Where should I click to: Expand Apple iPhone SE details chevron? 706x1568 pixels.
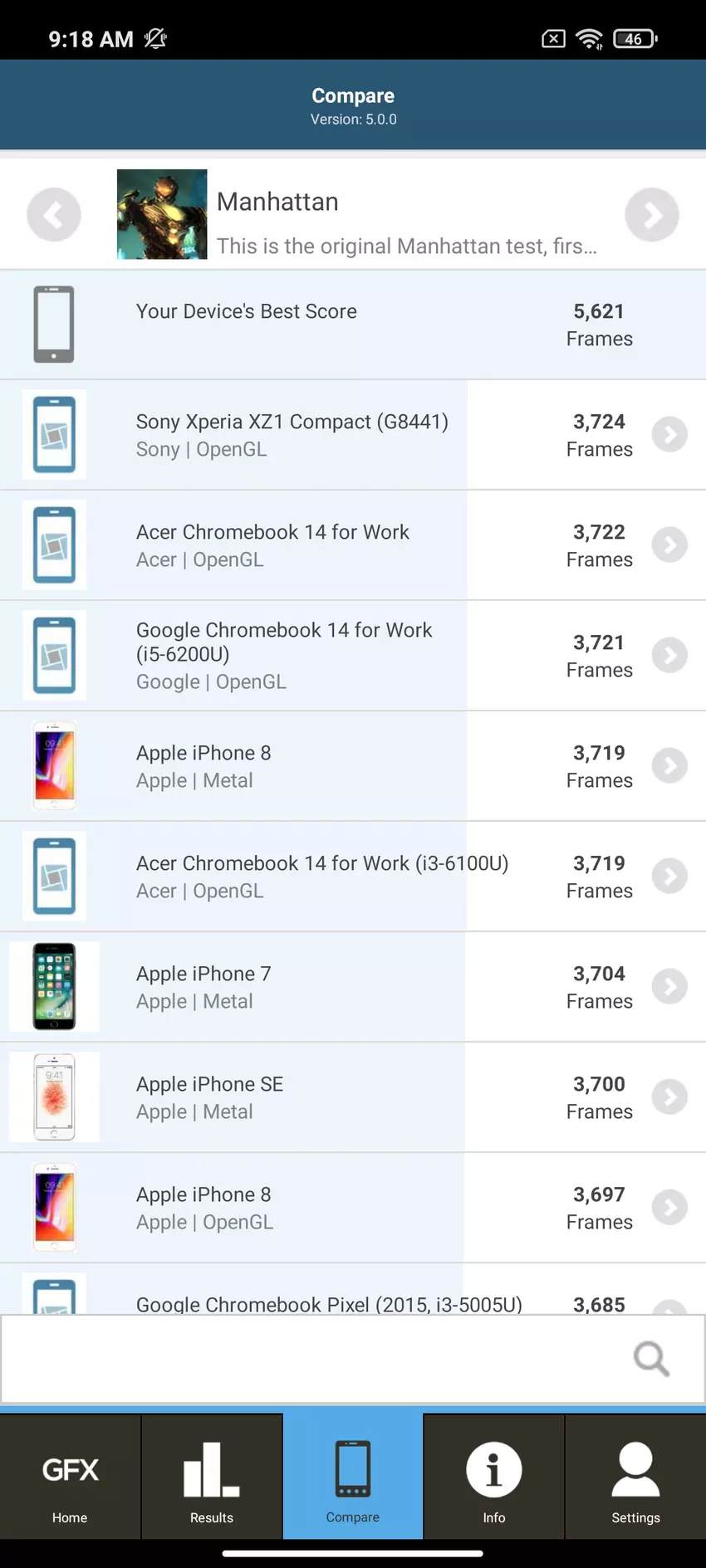point(669,1097)
